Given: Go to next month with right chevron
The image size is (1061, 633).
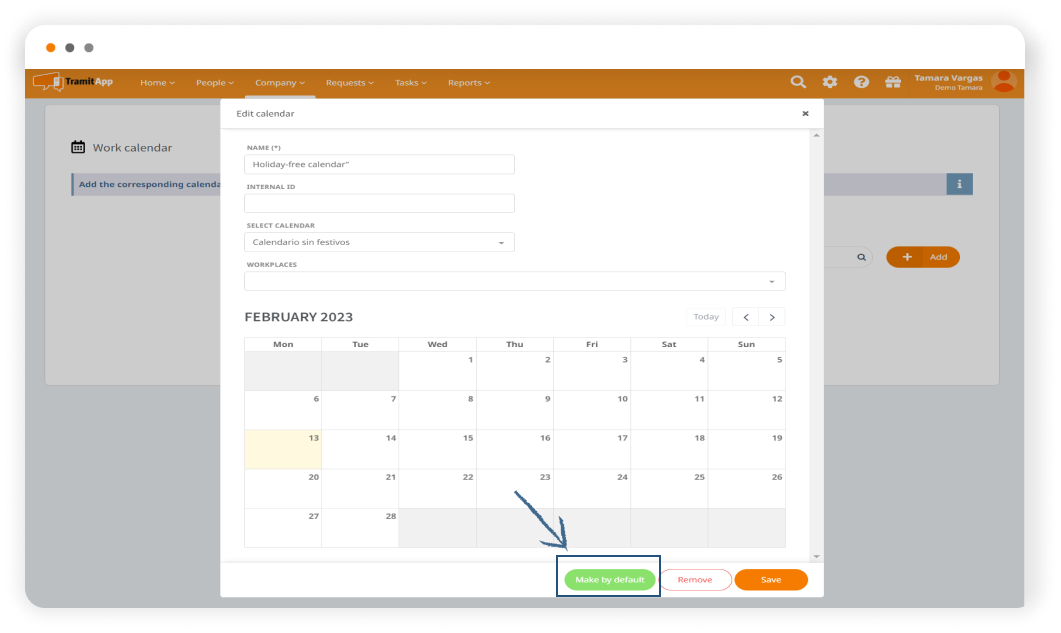Looking at the screenshot, I should tap(771, 317).
